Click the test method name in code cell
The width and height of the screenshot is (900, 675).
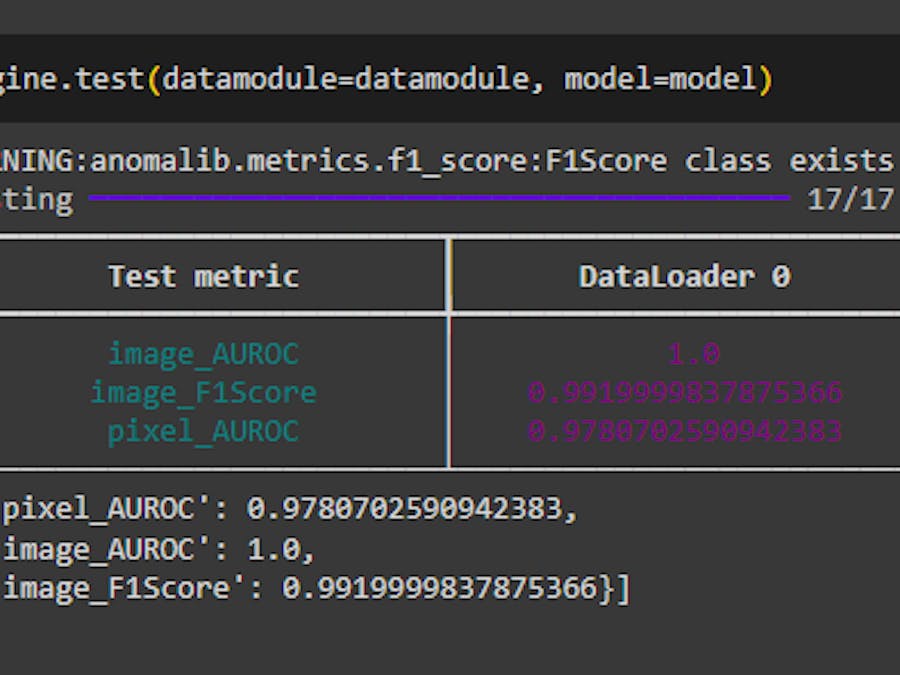point(111,78)
